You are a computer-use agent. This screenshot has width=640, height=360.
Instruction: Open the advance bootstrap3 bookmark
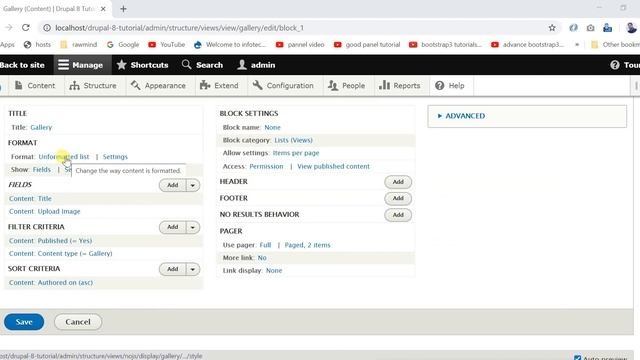click(527, 44)
